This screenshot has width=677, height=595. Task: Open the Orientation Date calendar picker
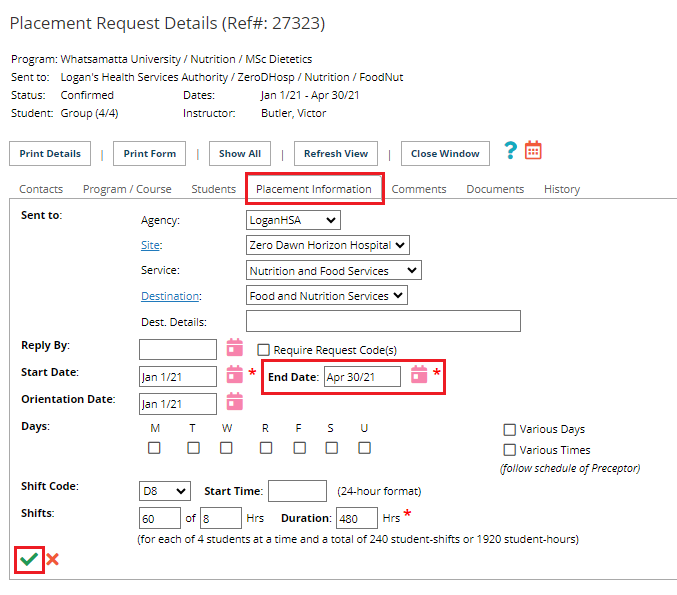click(235, 402)
